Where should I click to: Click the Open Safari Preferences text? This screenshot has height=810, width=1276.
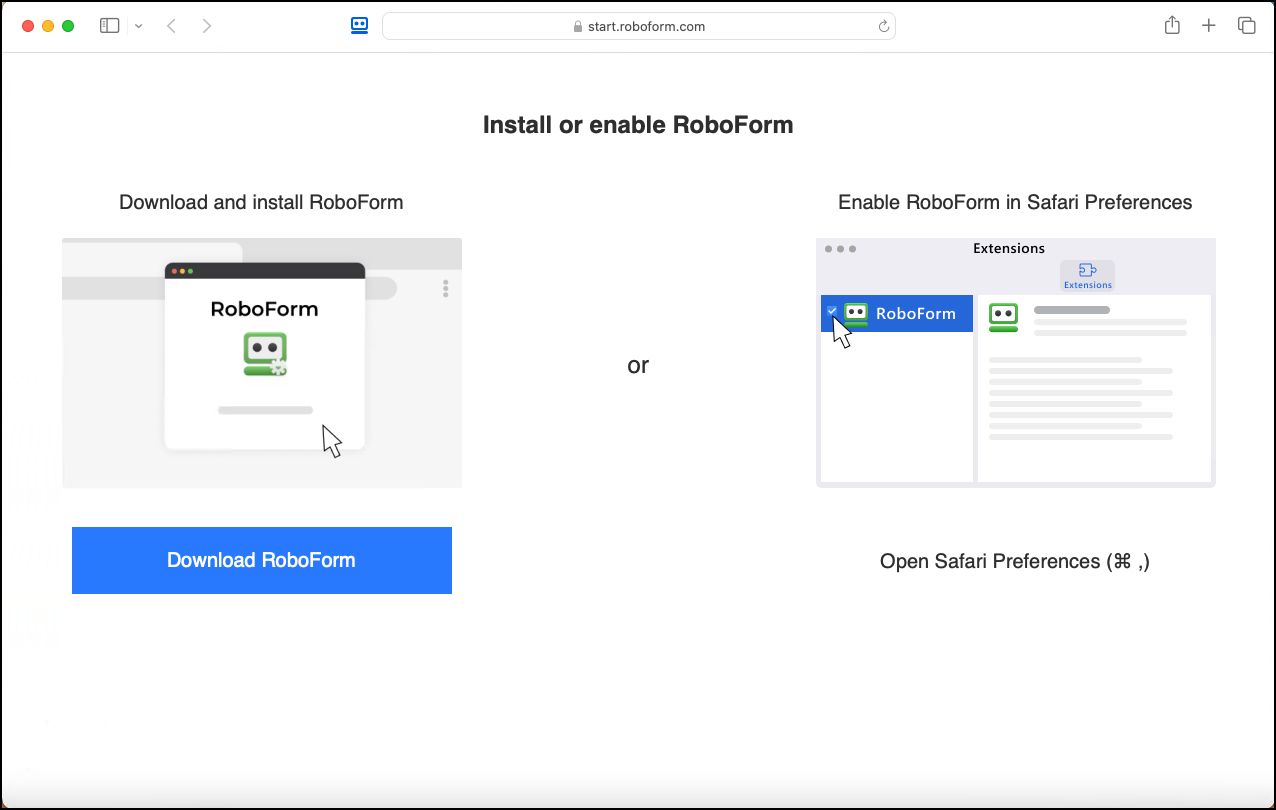1015,561
